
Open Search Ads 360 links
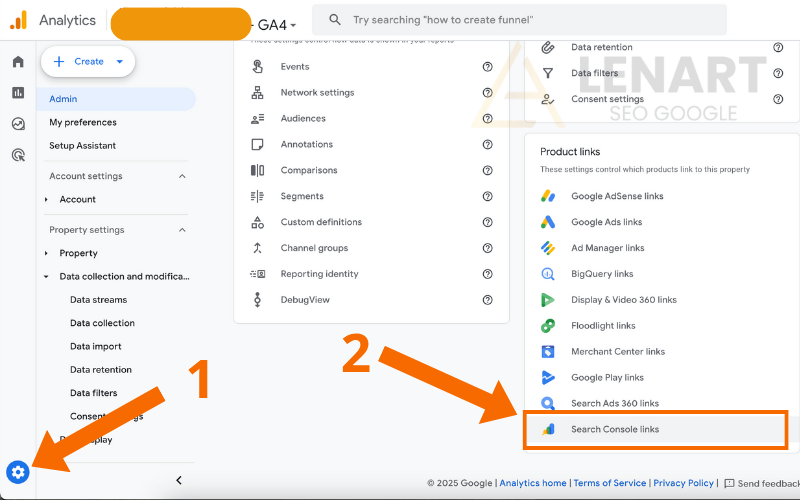[615, 404]
